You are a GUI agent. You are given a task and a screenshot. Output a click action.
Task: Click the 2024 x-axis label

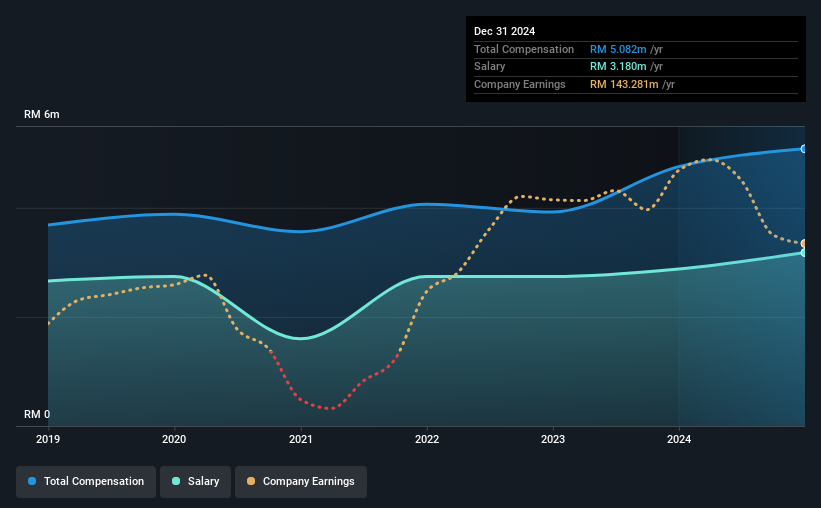(679, 439)
